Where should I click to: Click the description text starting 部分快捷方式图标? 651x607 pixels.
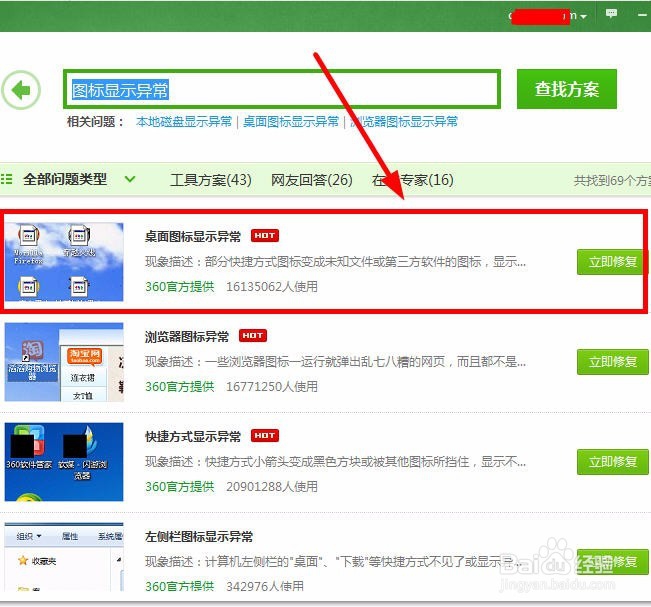point(365,262)
